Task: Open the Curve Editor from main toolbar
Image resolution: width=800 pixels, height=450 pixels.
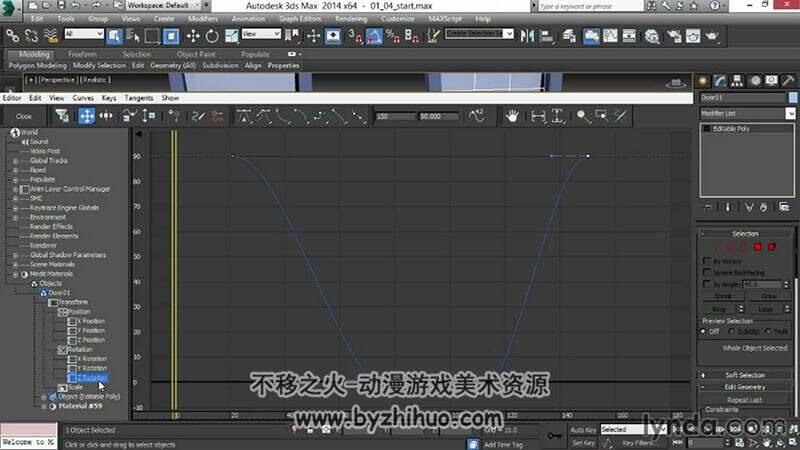Action: [x=610, y=35]
